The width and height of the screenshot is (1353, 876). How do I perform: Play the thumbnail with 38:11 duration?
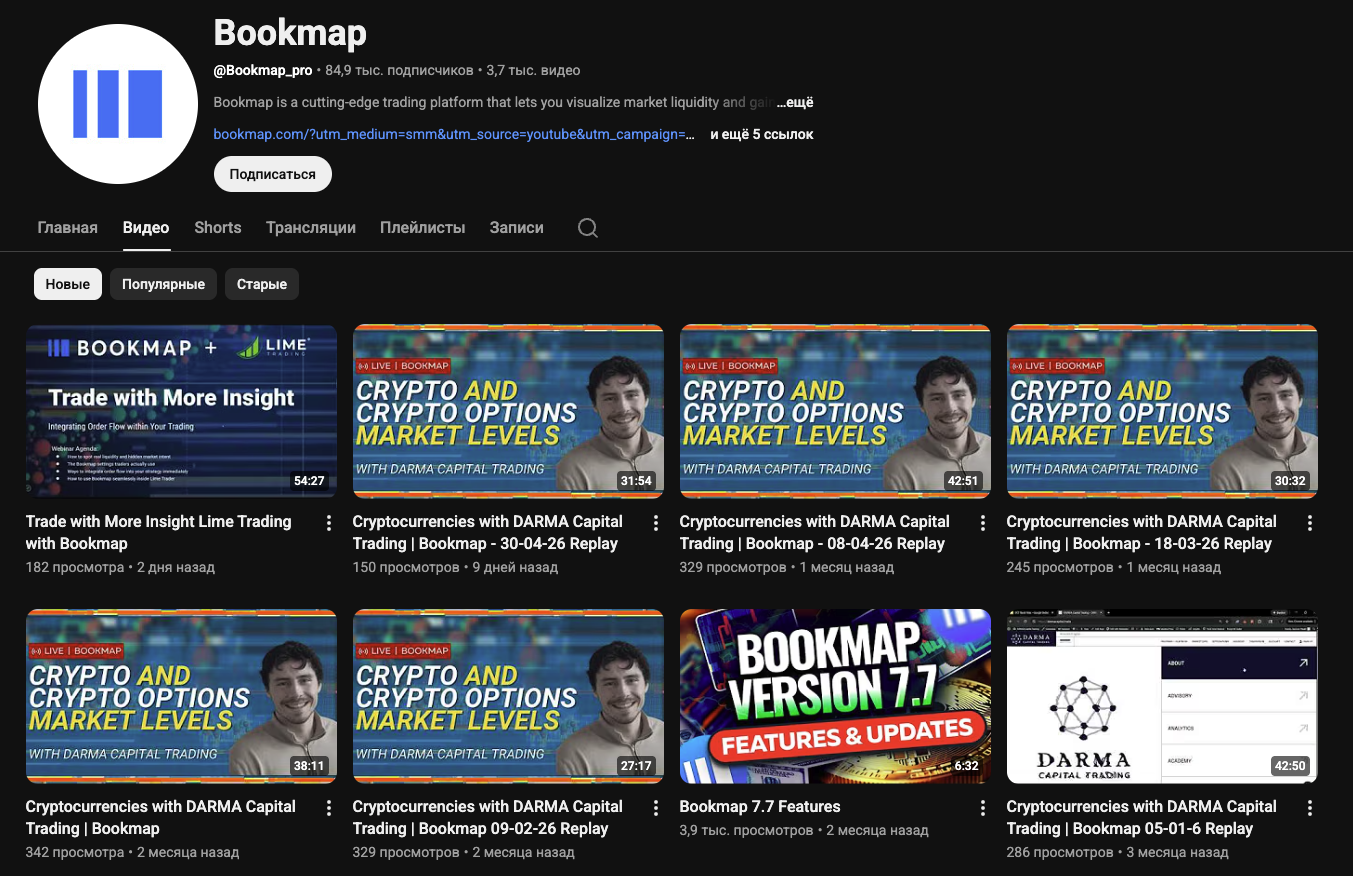(x=181, y=696)
